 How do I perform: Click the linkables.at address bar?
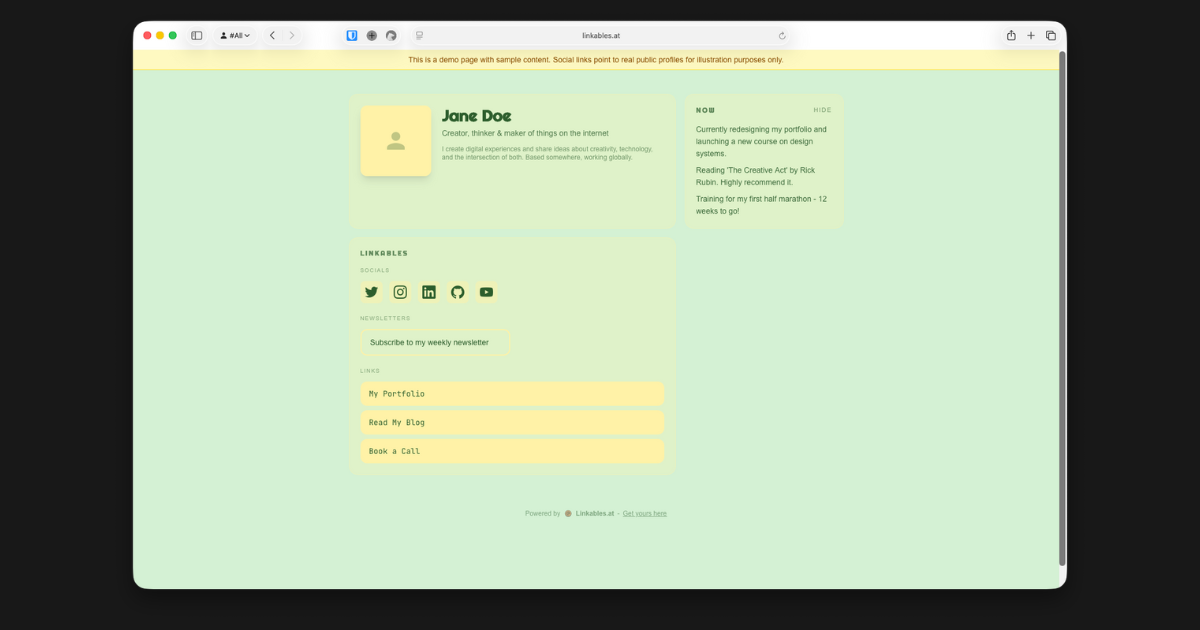(601, 35)
